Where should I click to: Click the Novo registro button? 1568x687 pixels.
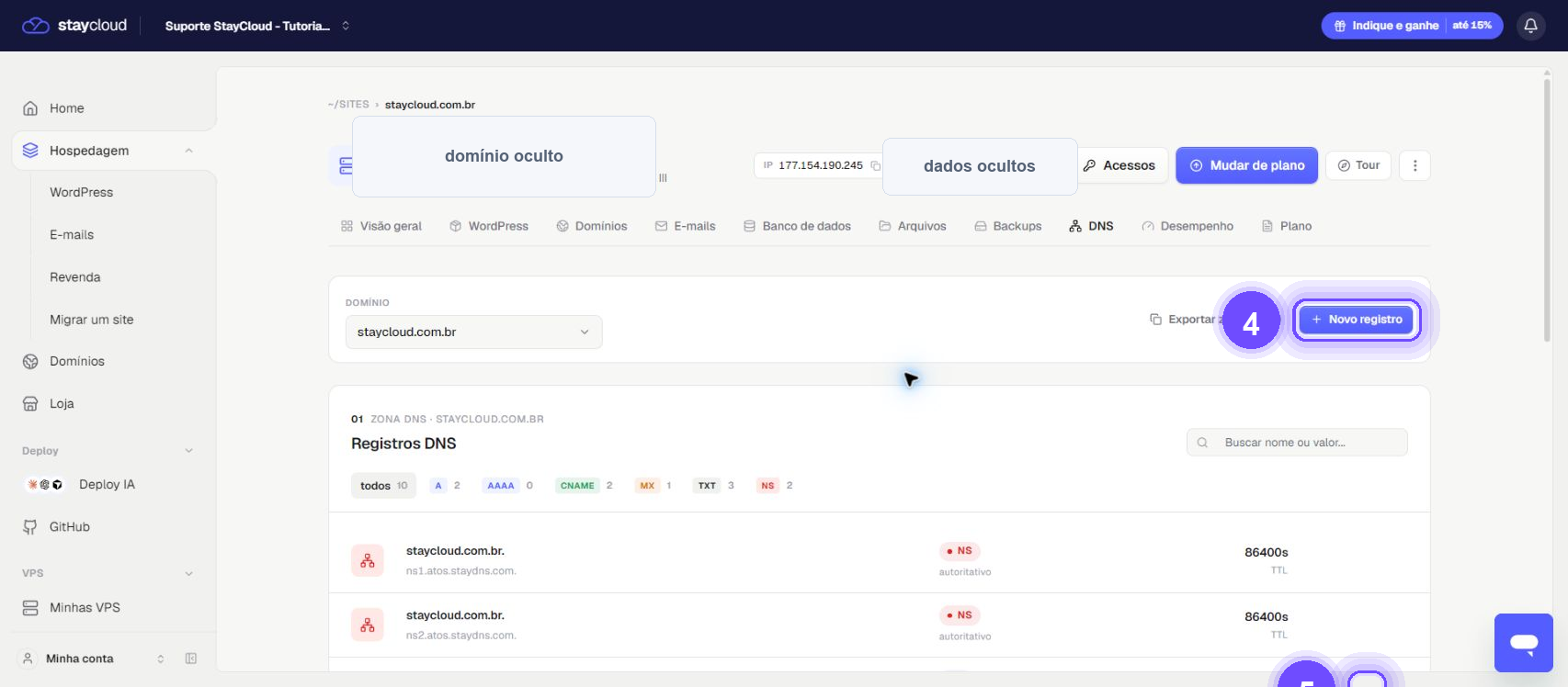pyautogui.click(x=1357, y=320)
